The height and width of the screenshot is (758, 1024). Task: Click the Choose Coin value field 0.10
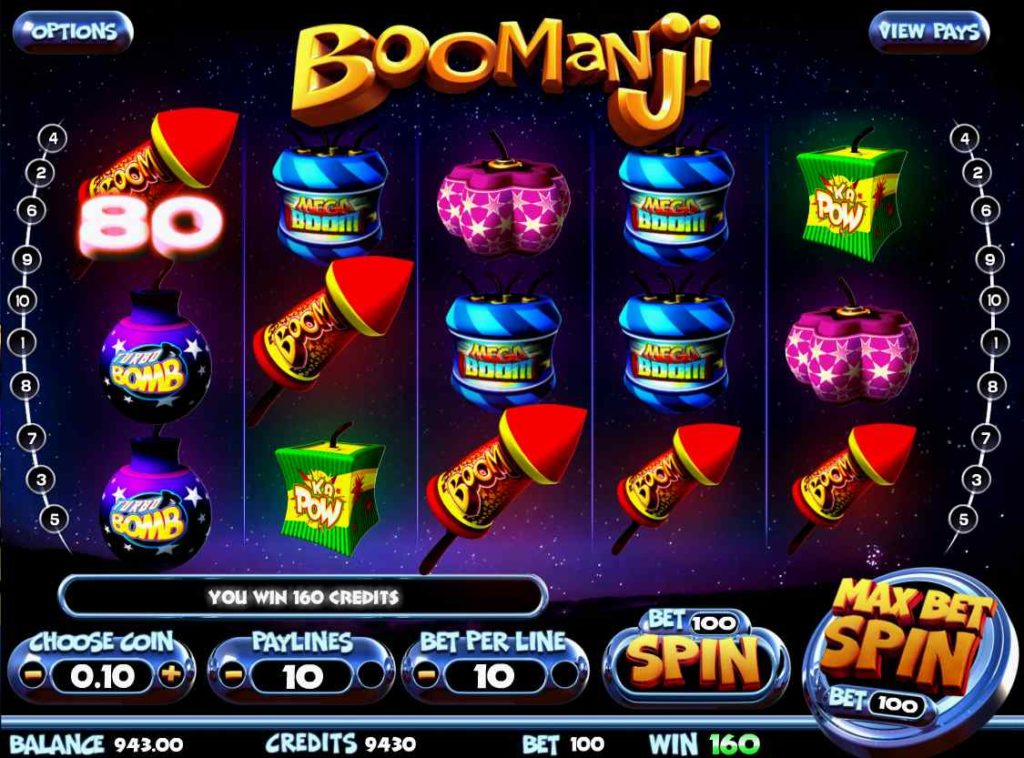point(102,676)
